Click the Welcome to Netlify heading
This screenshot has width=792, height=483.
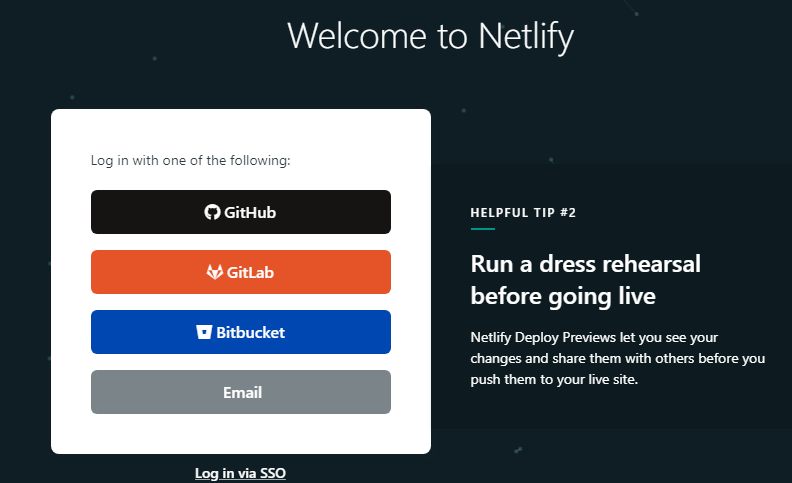(x=431, y=36)
